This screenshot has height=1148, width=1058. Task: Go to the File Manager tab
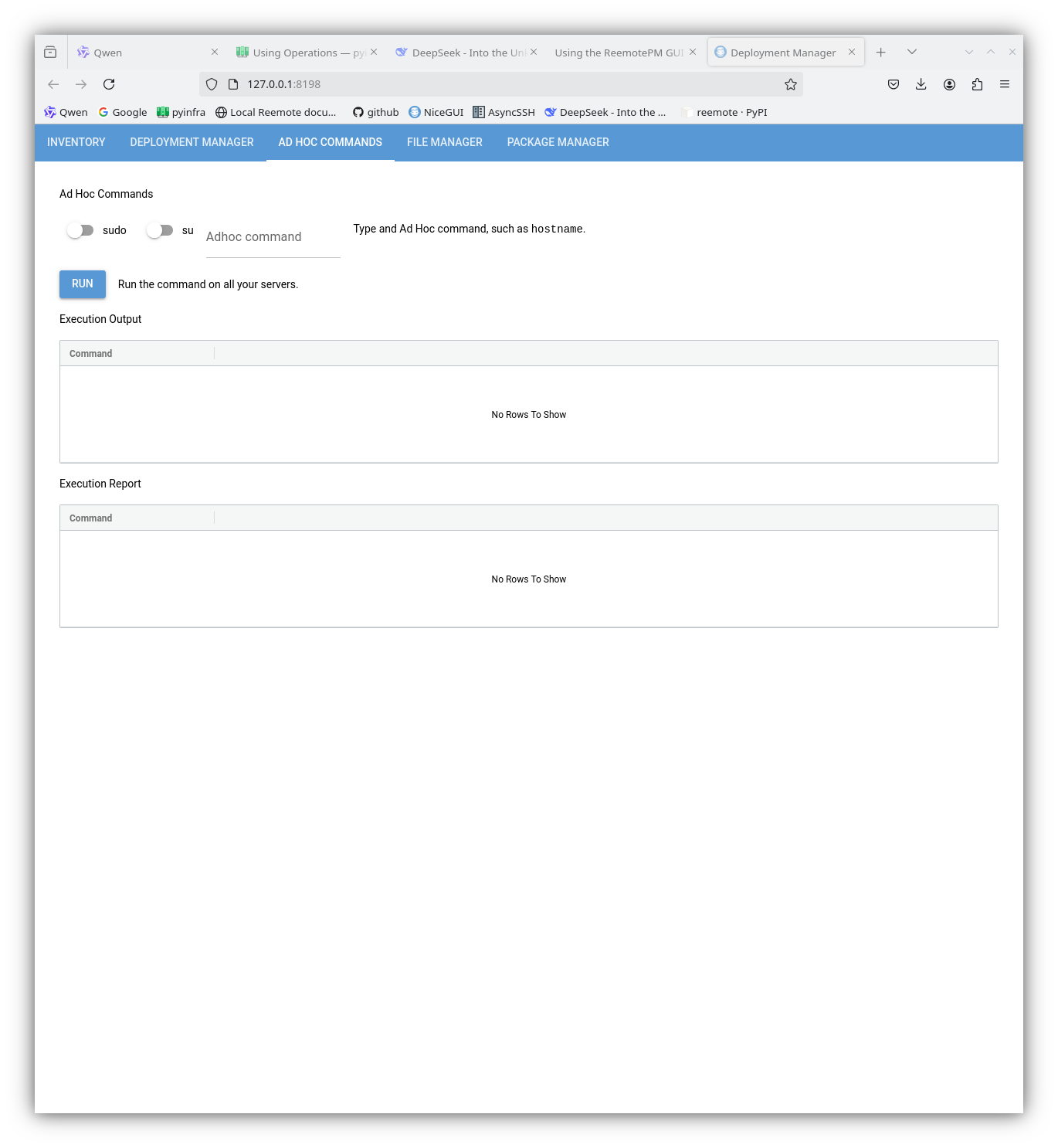click(444, 142)
